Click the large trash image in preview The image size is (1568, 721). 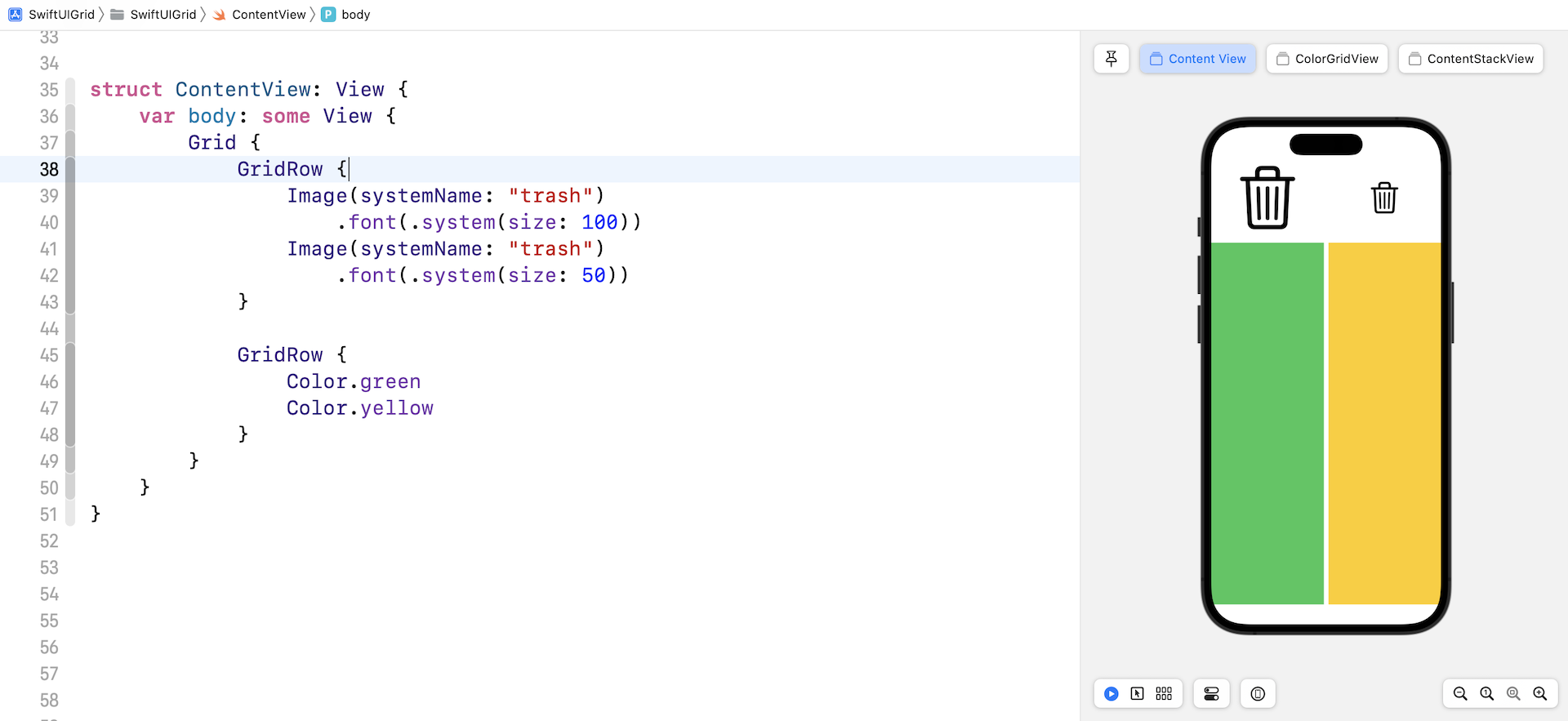click(1267, 198)
